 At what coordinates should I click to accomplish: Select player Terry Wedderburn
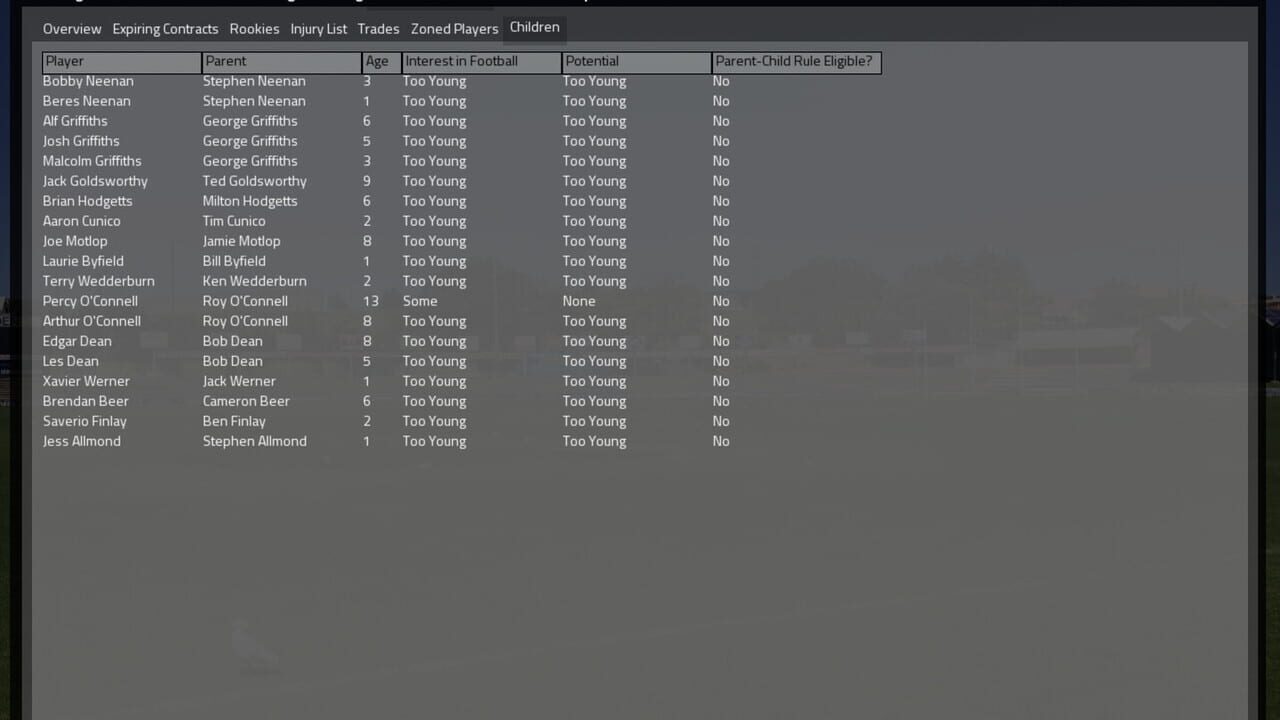99,281
